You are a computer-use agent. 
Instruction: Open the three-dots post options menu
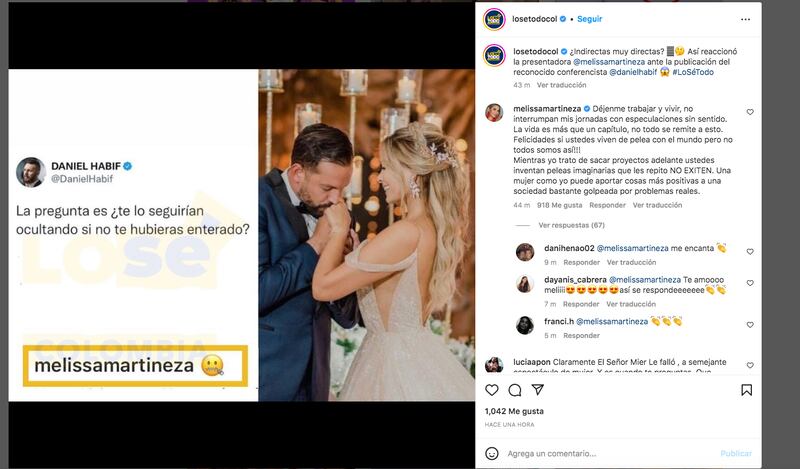[x=745, y=19]
